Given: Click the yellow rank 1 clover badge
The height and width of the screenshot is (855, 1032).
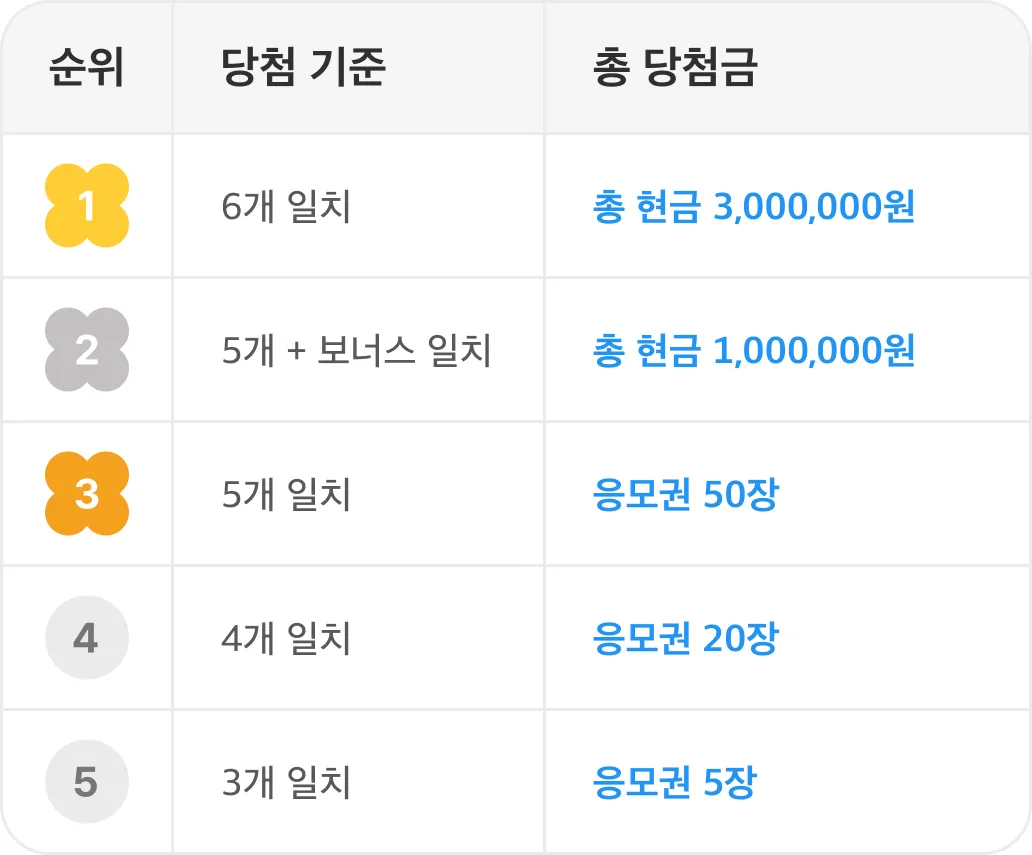Looking at the screenshot, I should point(87,205).
